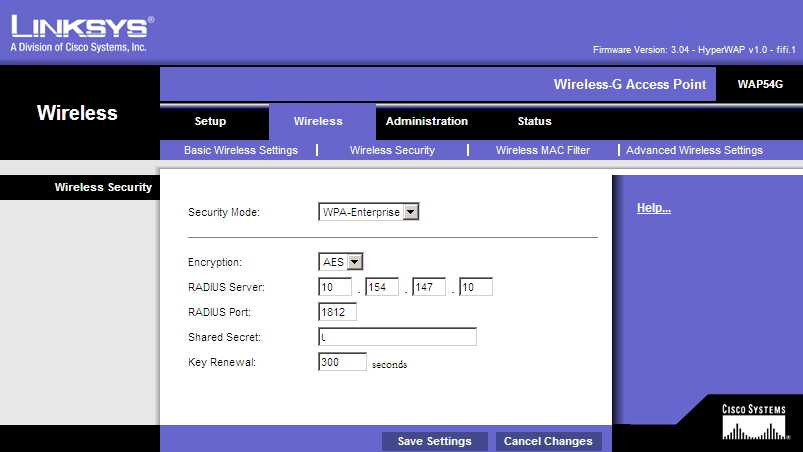Focus the Shared Secret text field
803x452 pixels.
click(397, 337)
